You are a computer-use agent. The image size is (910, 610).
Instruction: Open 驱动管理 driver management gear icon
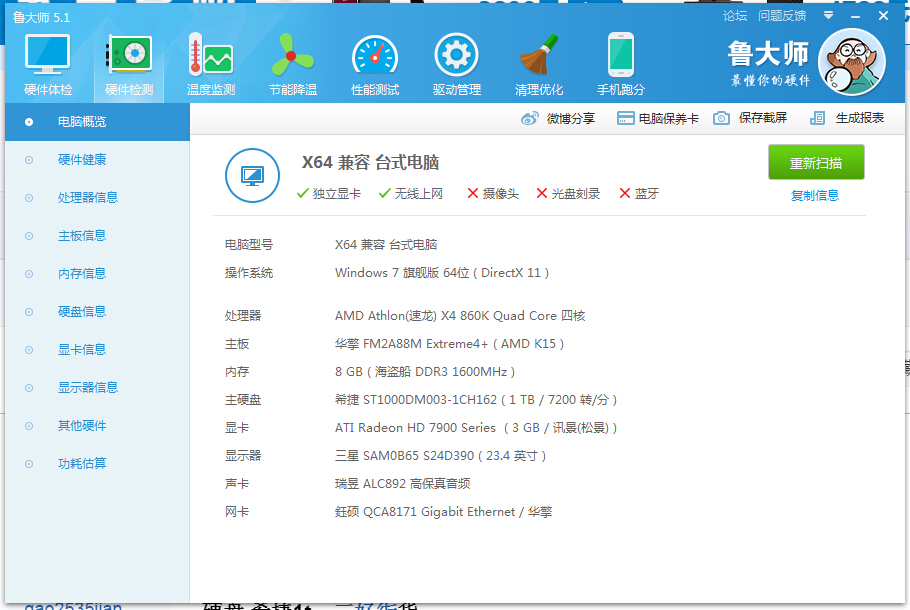pos(457,55)
